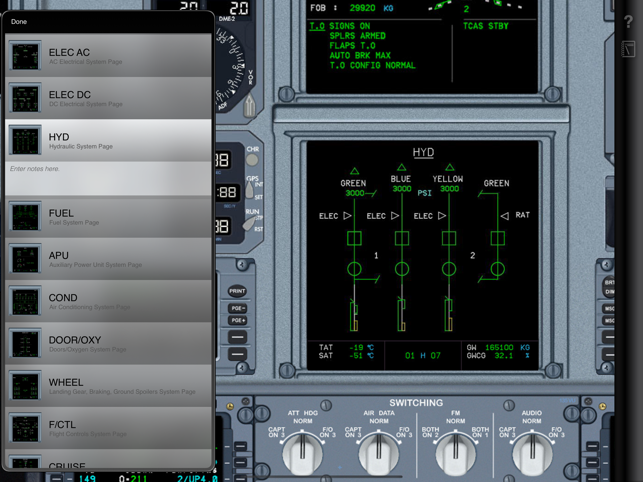Click the F/CTL page thumbnail
The image size is (643, 482).
pyautogui.click(x=25, y=427)
